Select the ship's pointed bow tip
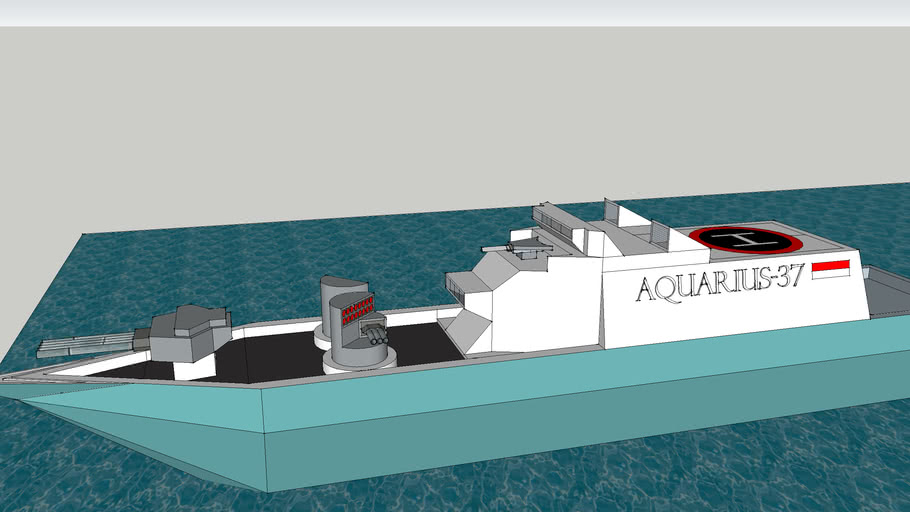The image size is (910, 512). coord(8,380)
